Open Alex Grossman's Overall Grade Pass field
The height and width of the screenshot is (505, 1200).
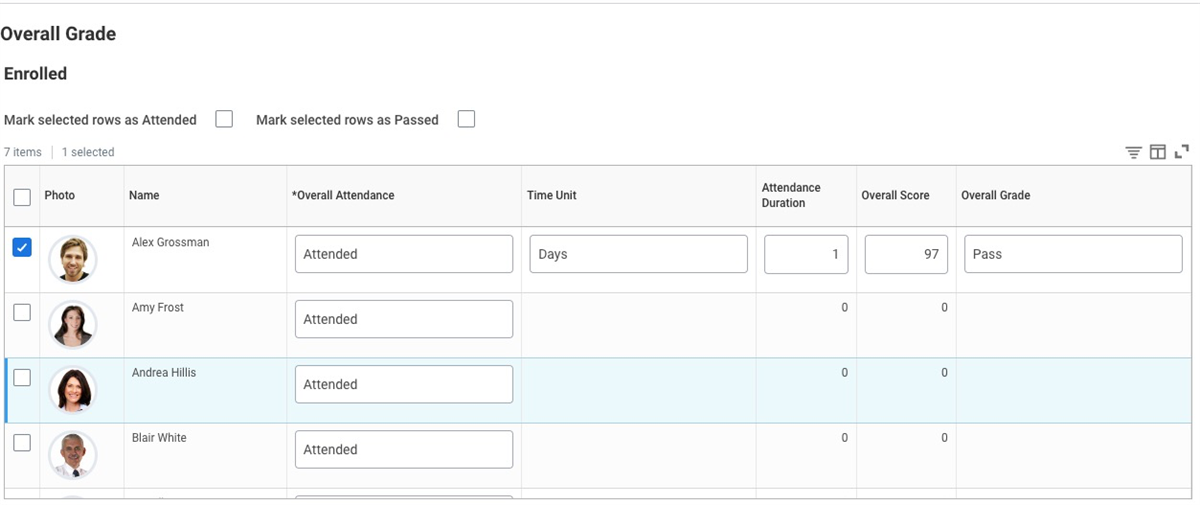pos(1073,254)
